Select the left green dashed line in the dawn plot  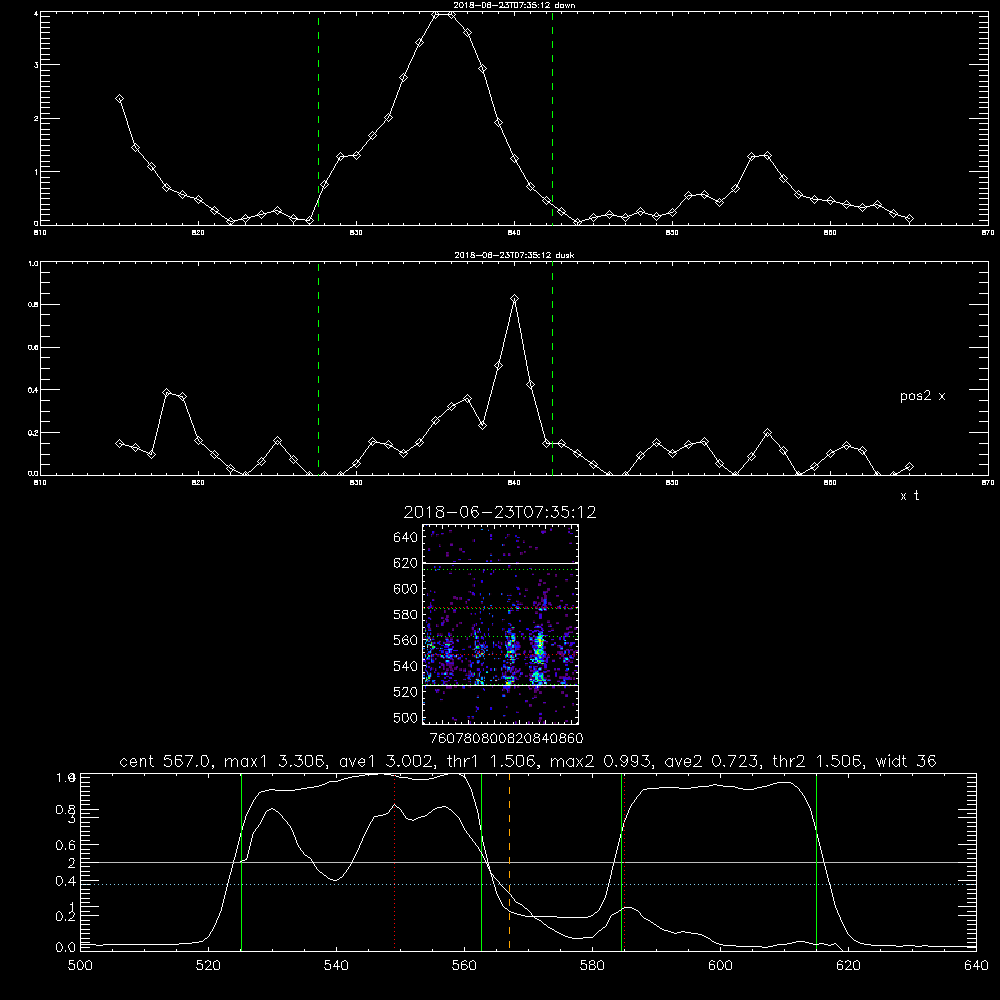click(318, 118)
